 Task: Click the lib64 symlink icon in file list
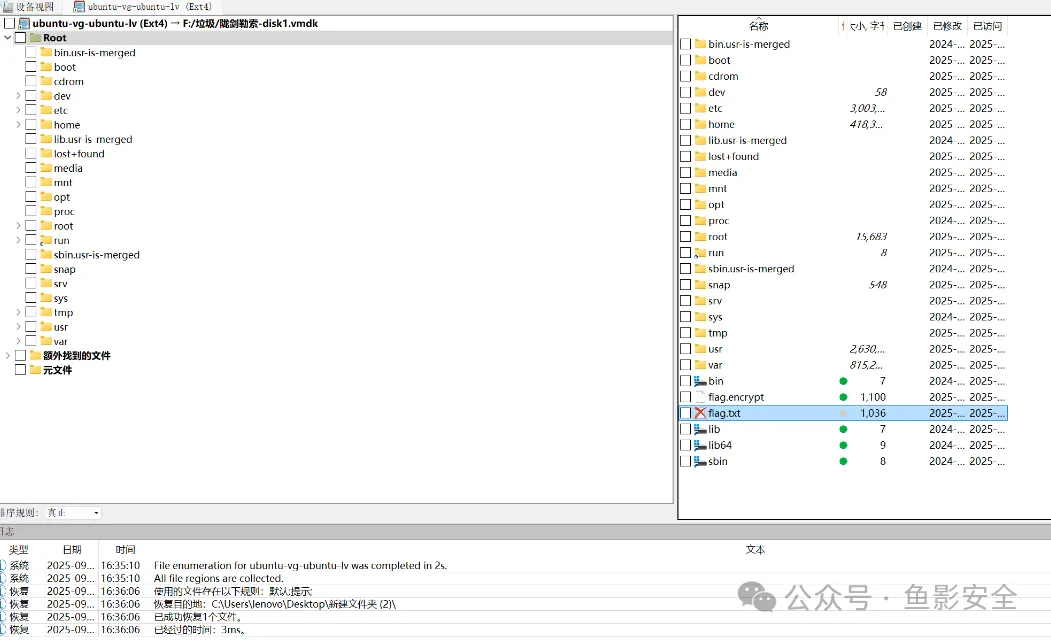tap(700, 445)
